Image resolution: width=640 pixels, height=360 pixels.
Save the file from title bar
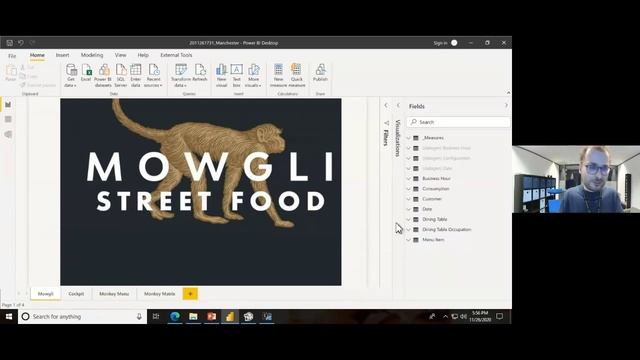pyautogui.click(x=9, y=43)
